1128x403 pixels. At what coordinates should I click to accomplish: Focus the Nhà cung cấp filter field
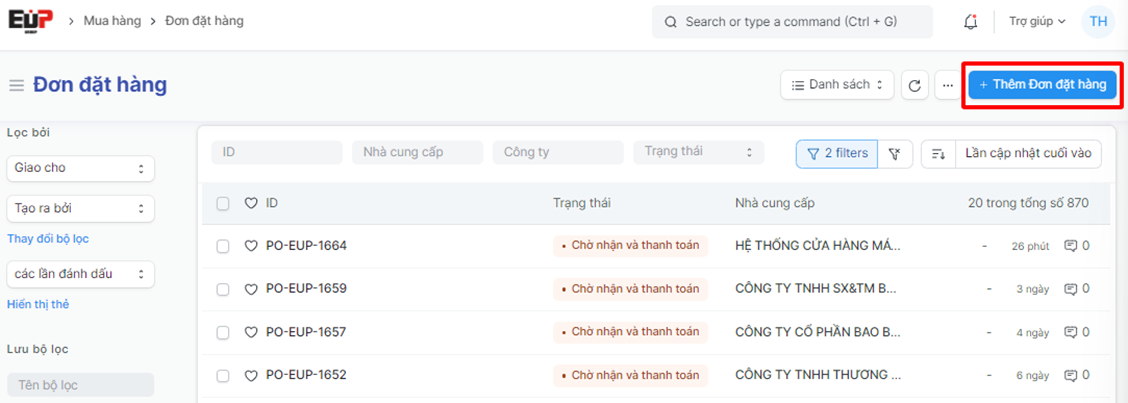coord(416,152)
